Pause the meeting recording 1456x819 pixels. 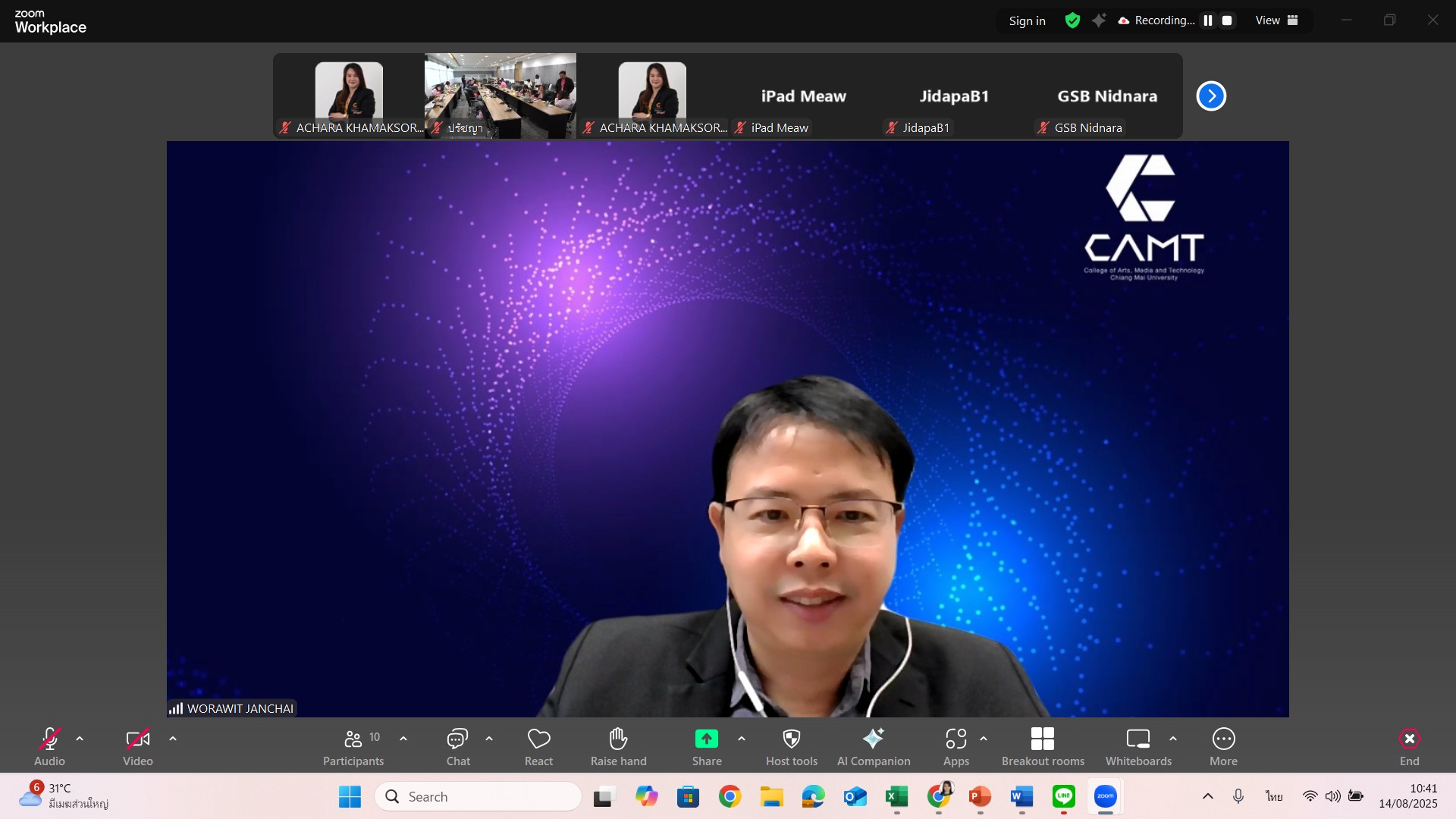(1208, 20)
